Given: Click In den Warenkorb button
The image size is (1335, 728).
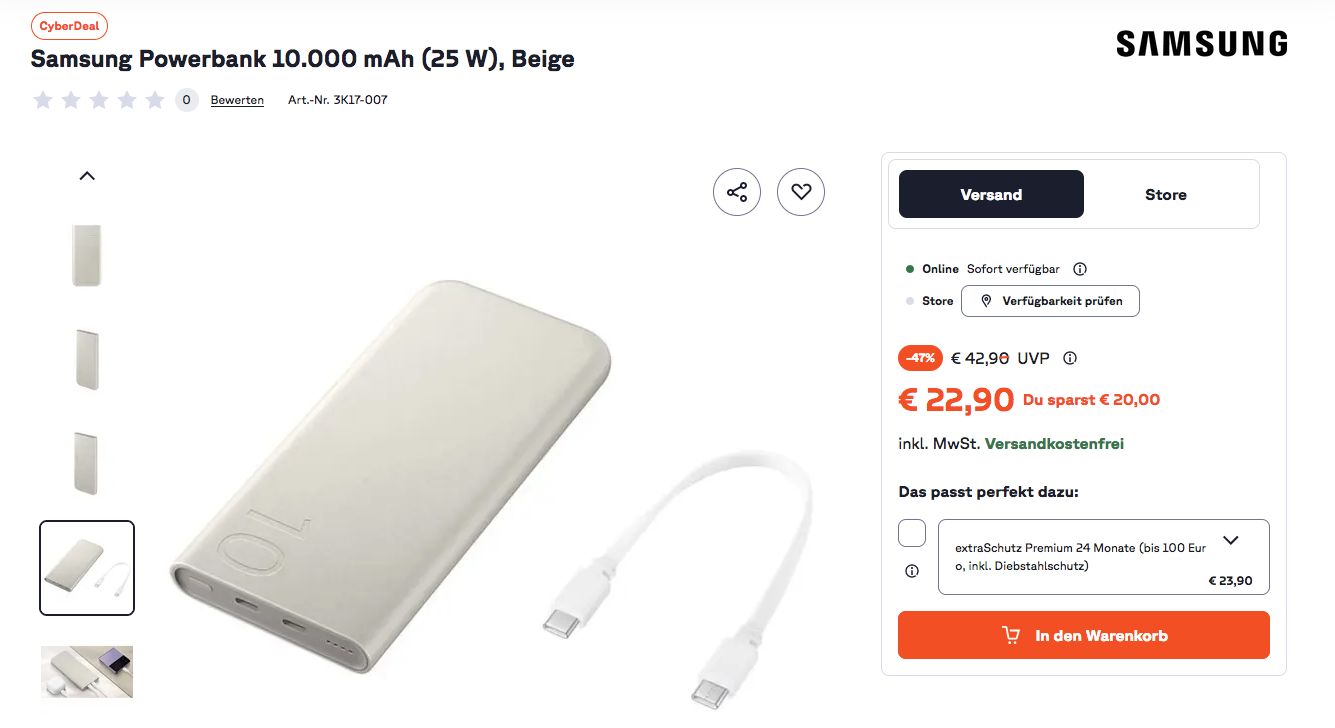Looking at the screenshot, I should pos(1084,635).
